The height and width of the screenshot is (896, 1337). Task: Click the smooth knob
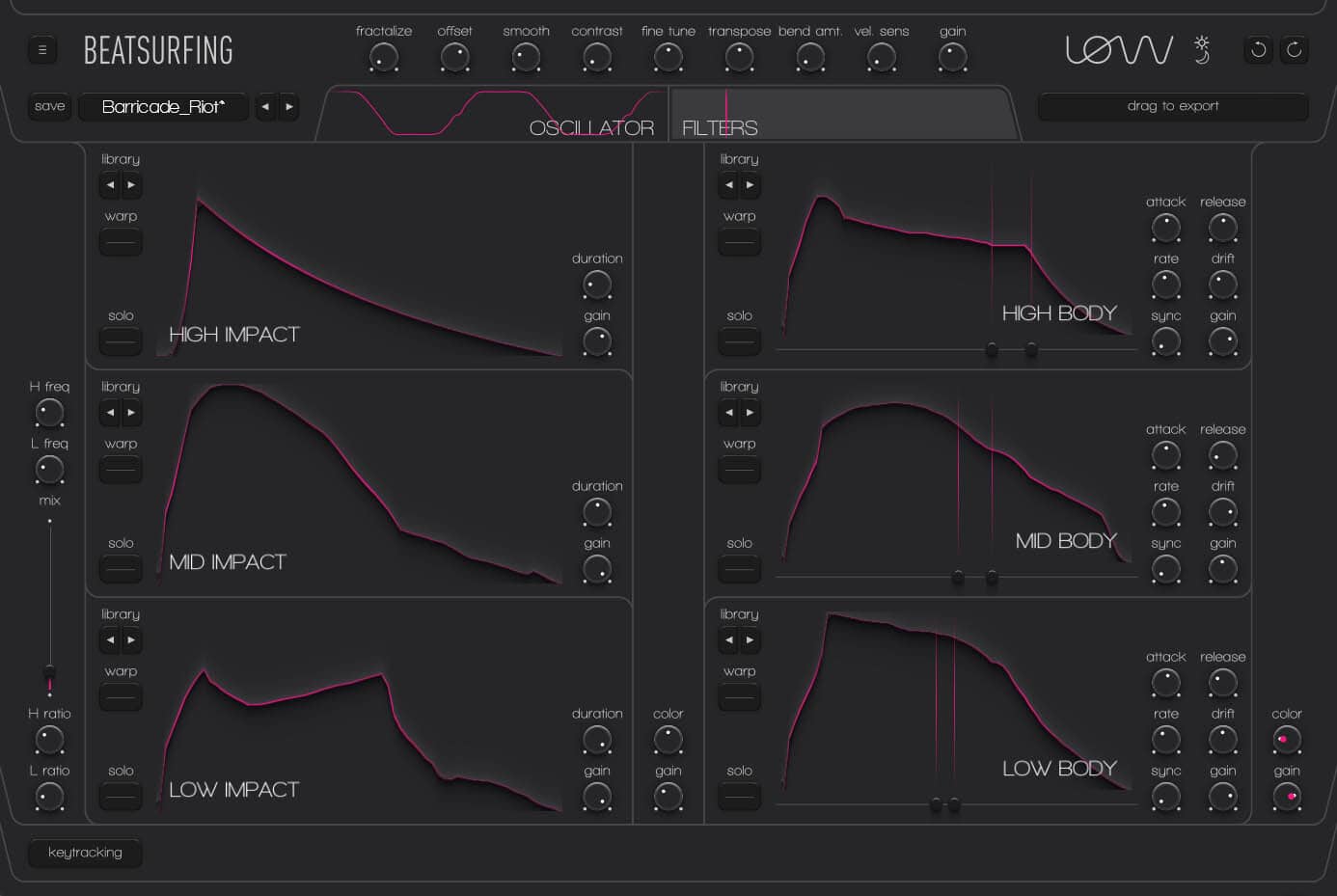tap(527, 58)
